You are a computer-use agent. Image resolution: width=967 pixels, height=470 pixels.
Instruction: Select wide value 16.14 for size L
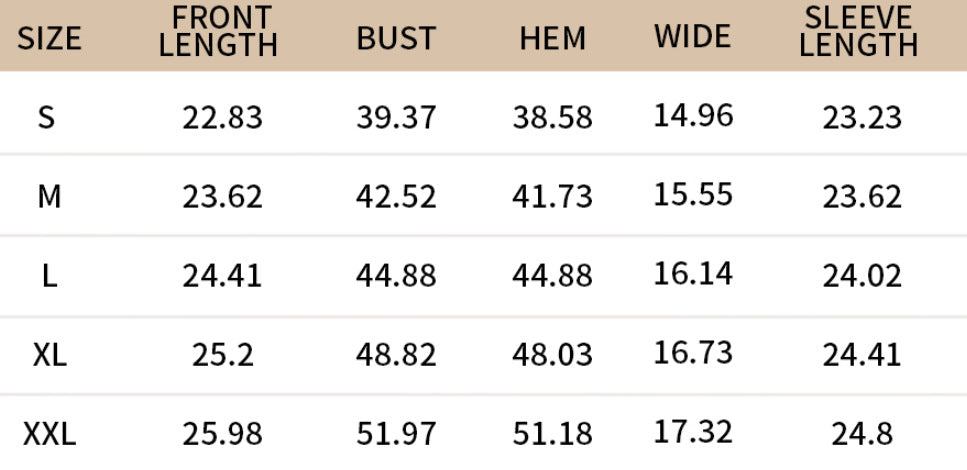click(x=693, y=274)
